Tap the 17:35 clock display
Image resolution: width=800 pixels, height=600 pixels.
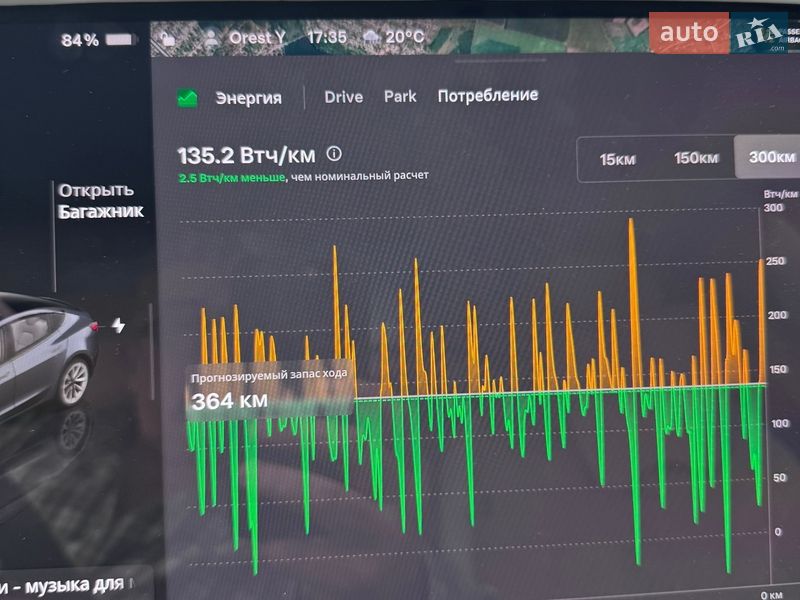click(327, 38)
